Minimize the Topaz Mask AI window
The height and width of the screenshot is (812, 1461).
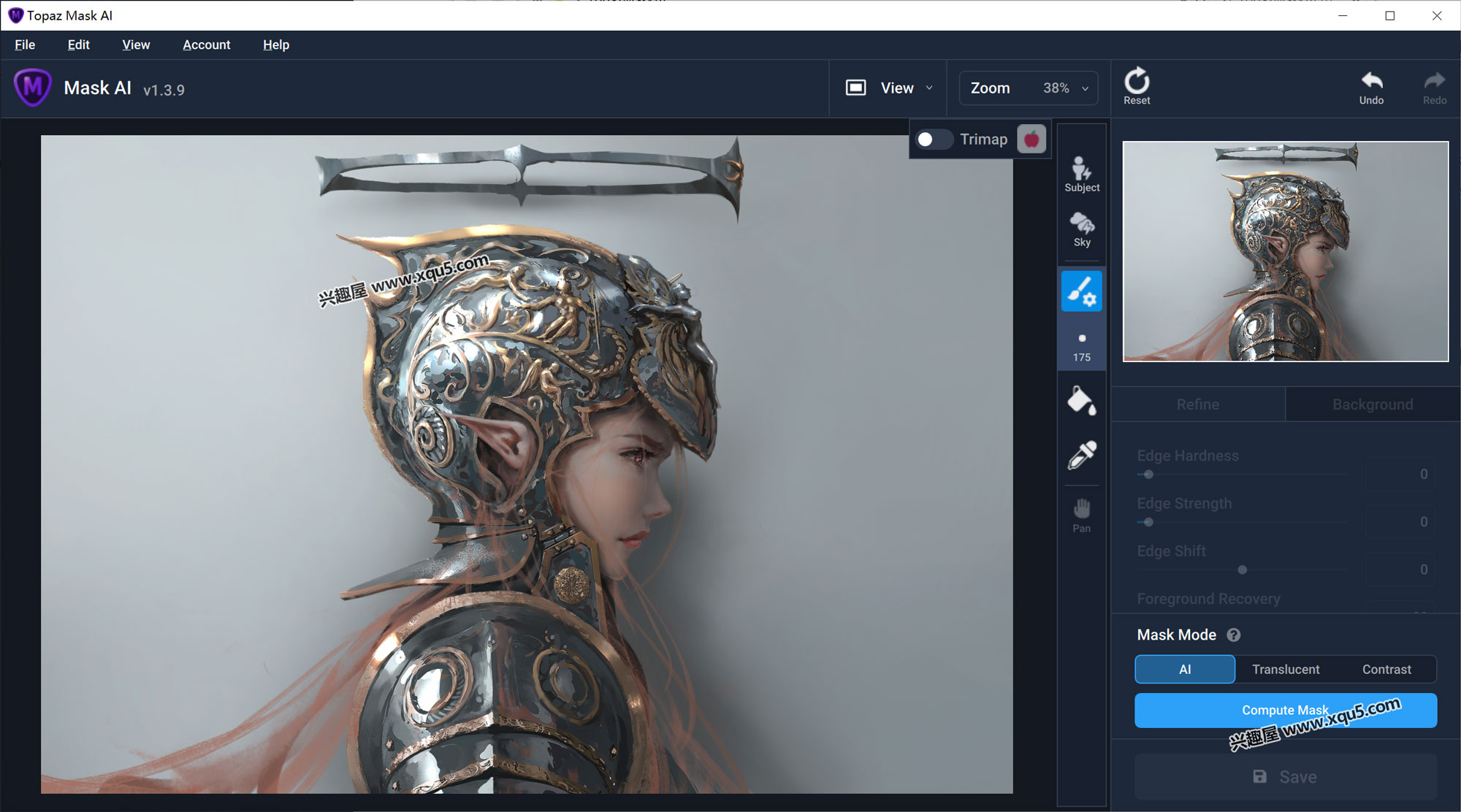pyautogui.click(x=1343, y=15)
